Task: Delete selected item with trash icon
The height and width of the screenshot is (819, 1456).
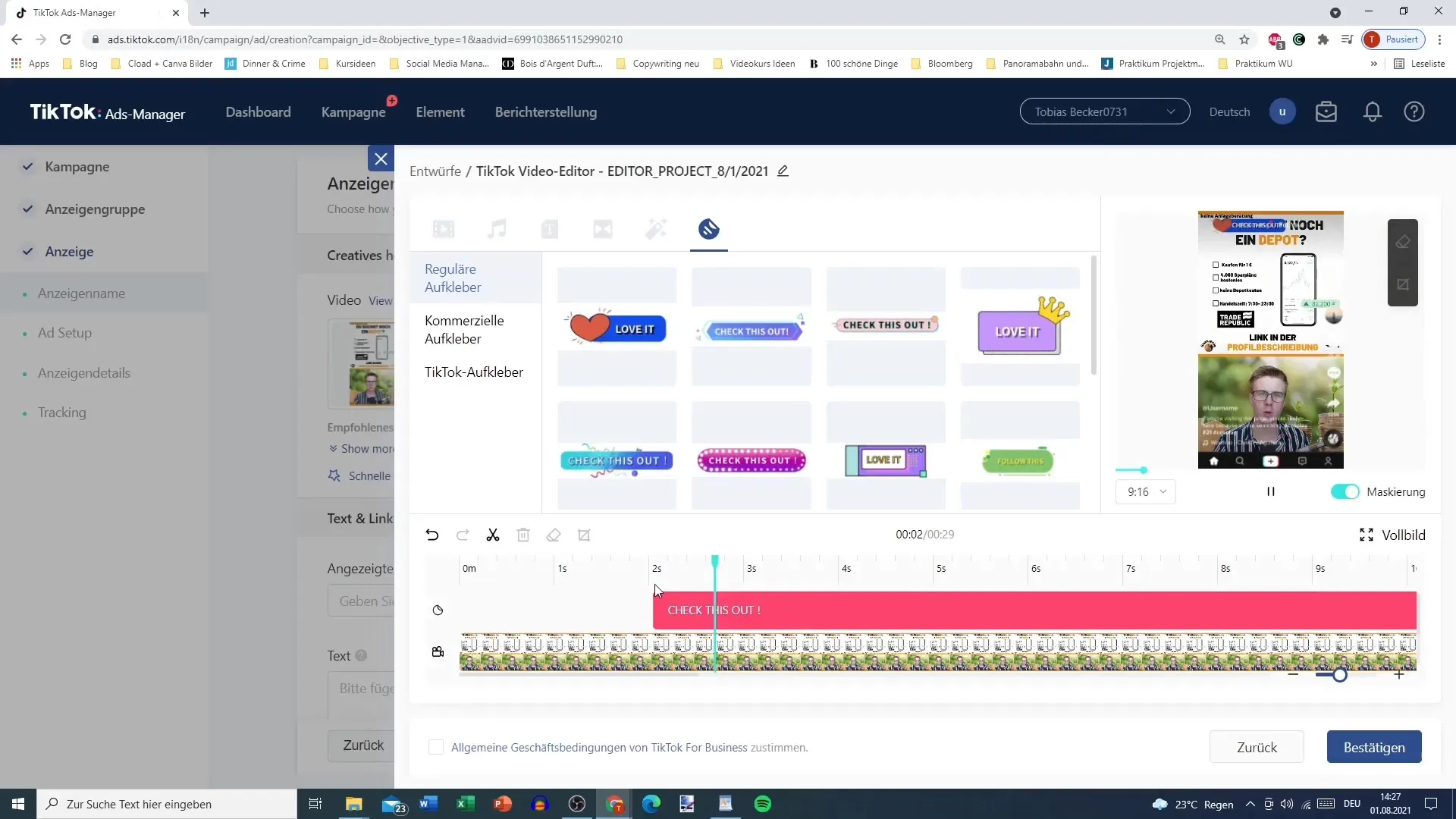Action: (523, 535)
